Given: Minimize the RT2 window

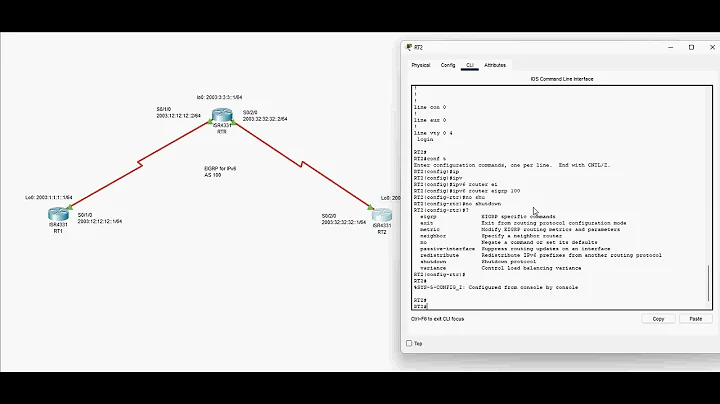Looking at the screenshot, I should click(x=670, y=47).
